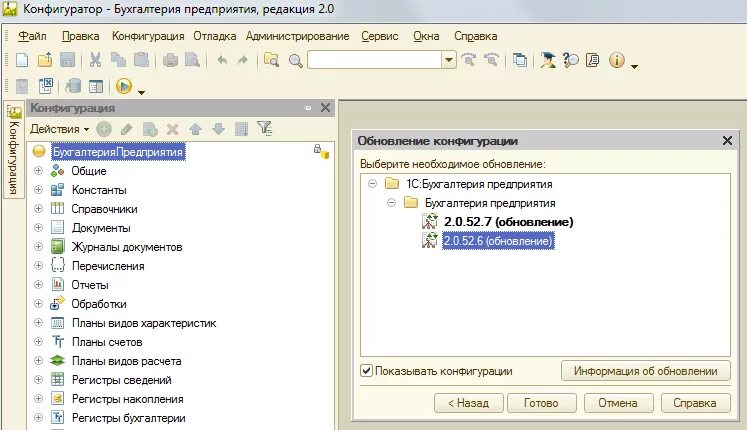Click the Информация об обновлении button
The width and height of the screenshot is (747, 430).
point(646,371)
